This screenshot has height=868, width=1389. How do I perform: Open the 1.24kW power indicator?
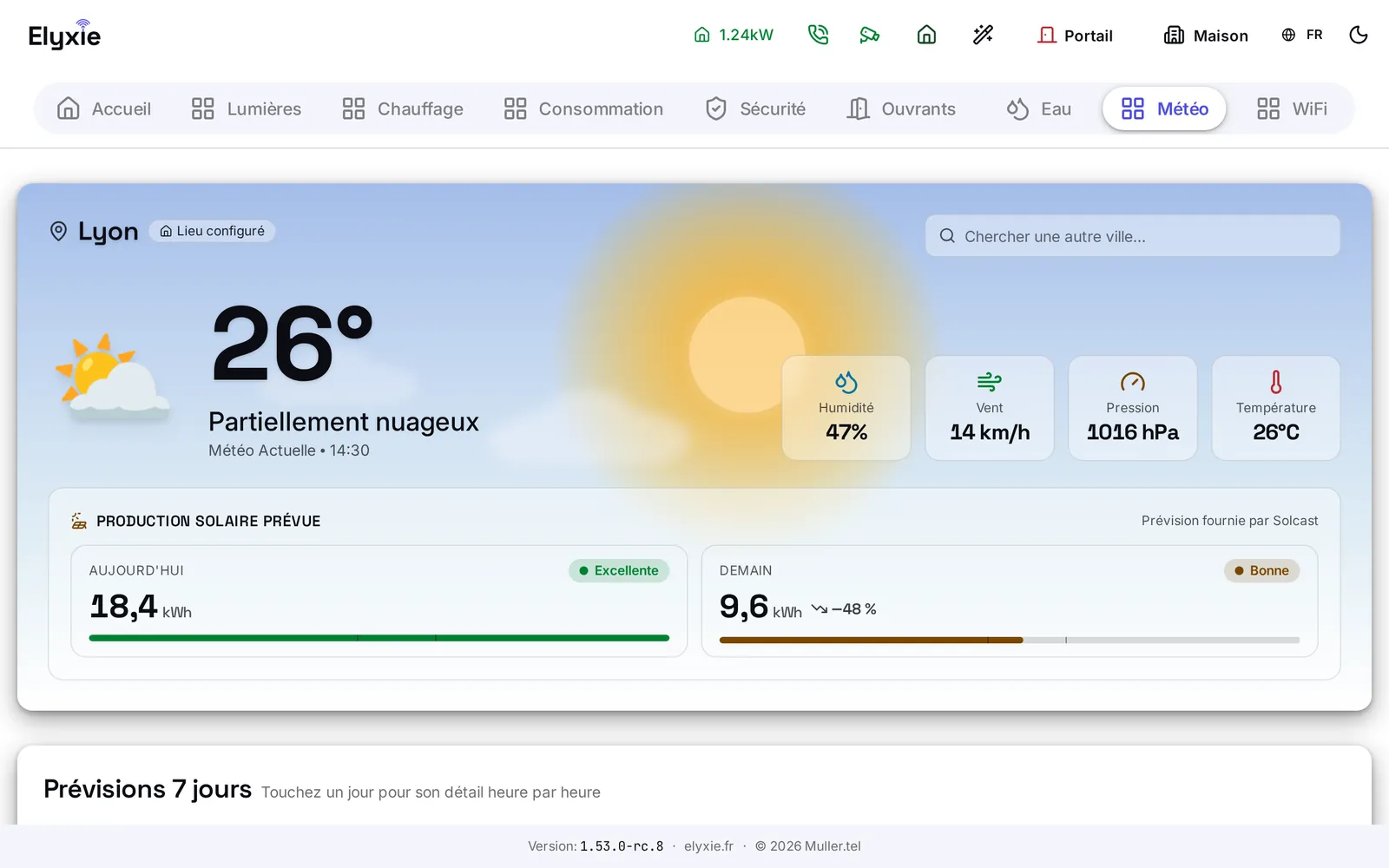click(734, 35)
